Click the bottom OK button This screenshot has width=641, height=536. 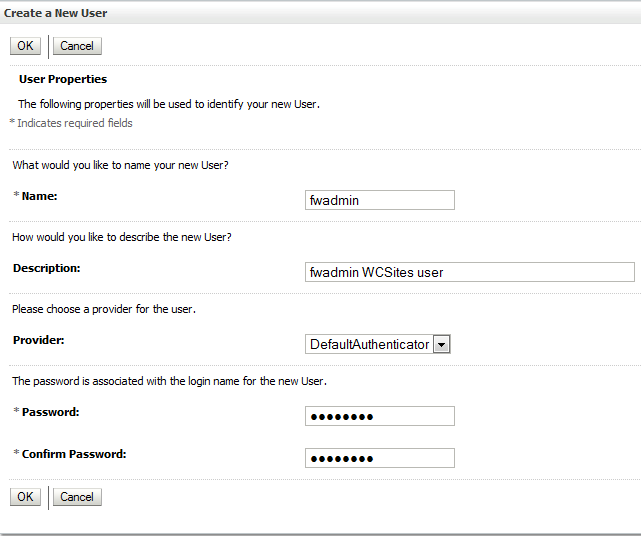[x=25, y=497]
